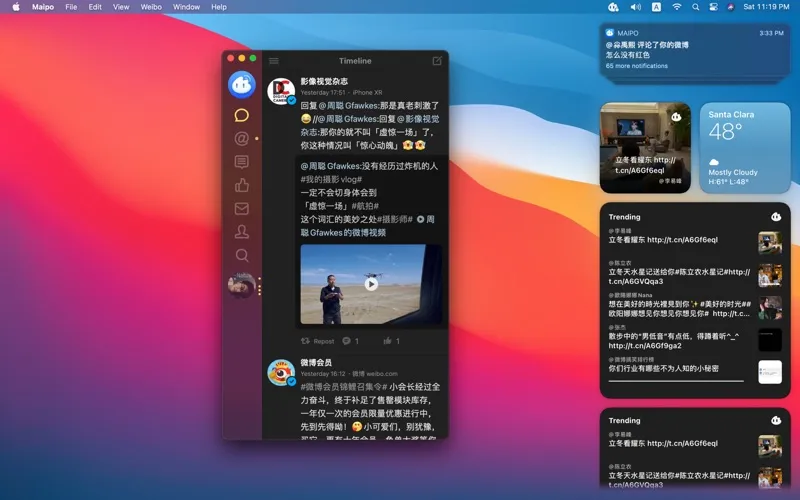Viewport: 800px width, 500px height.
Task: Compose a new weibo with the pencil icon
Action: pos(437,61)
